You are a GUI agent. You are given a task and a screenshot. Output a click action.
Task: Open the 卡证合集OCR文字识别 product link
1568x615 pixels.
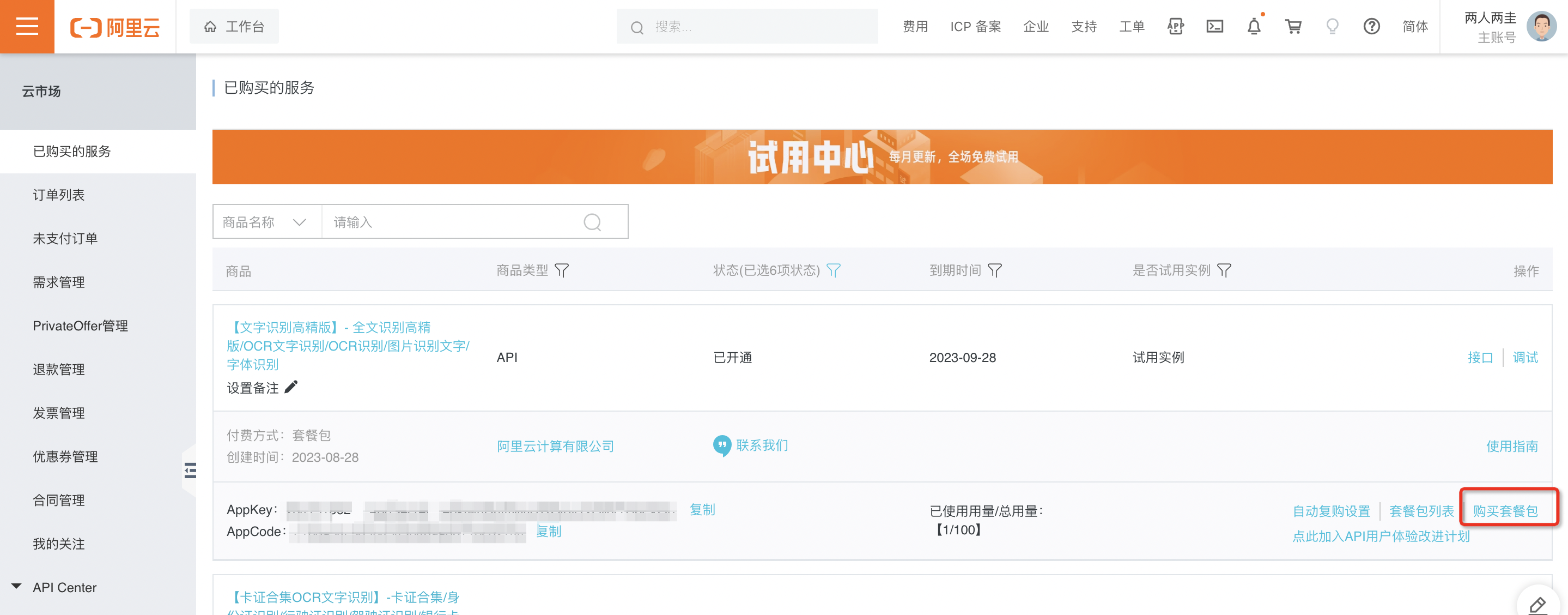(x=344, y=603)
